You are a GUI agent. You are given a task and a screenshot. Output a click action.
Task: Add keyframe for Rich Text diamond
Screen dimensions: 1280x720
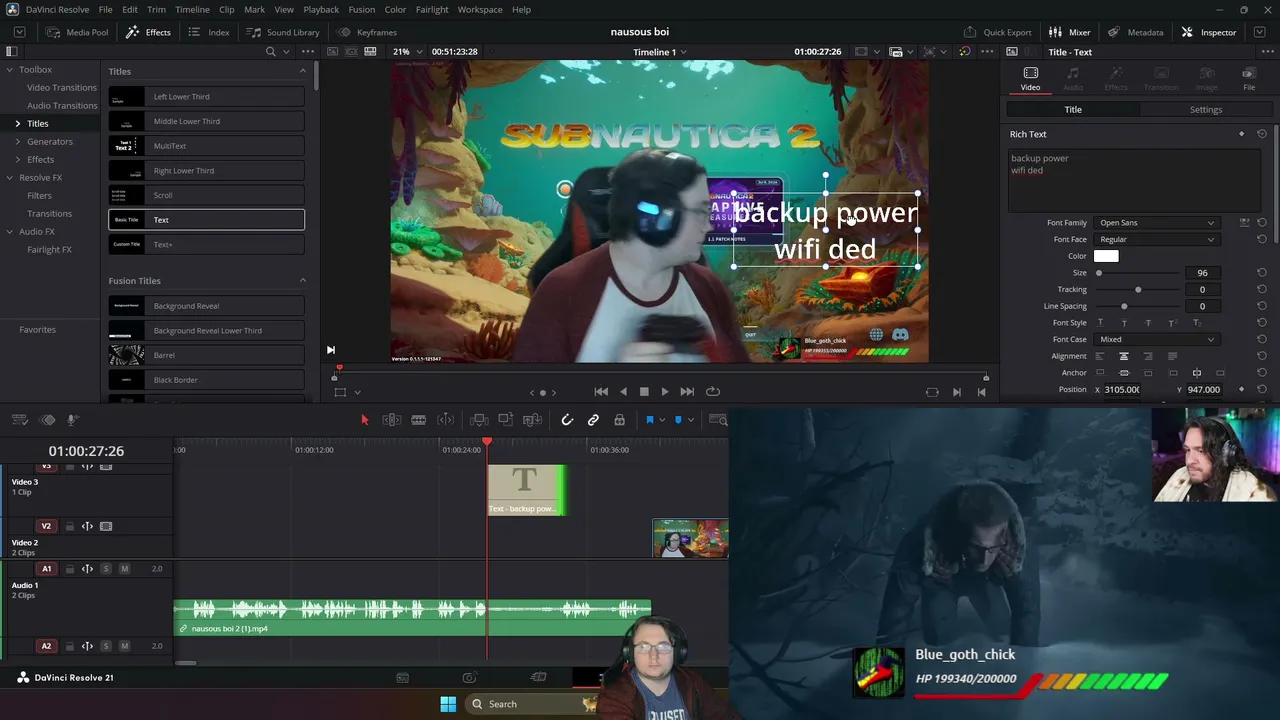[x=1242, y=134]
